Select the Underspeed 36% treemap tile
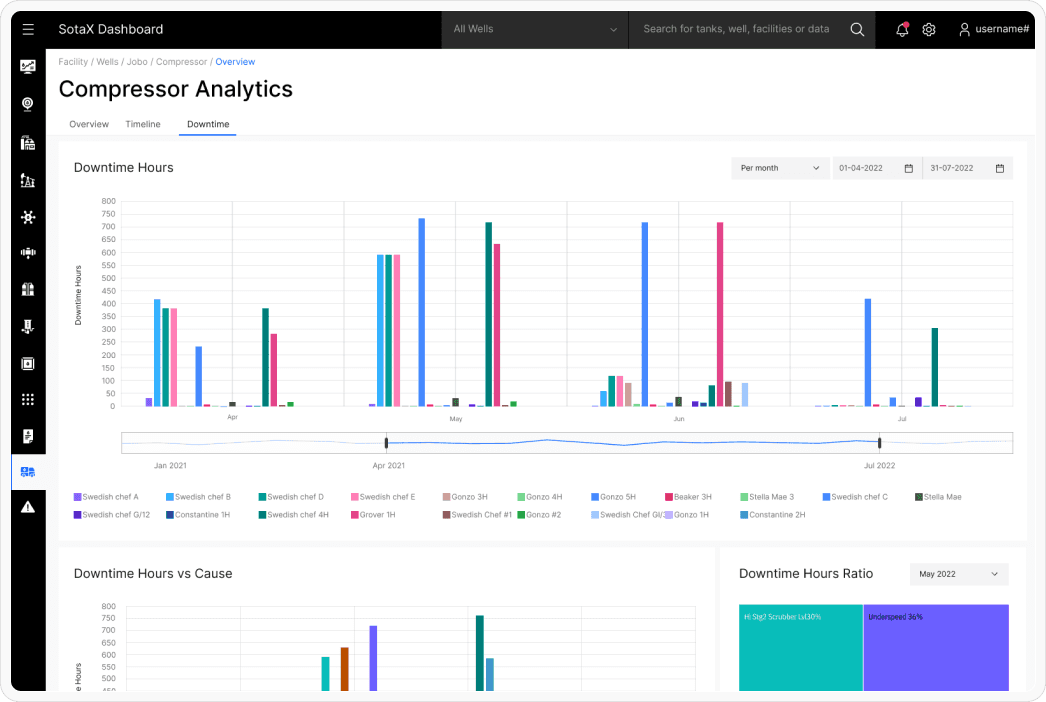This screenshot has width=1046, height=702. pos(936,647)
